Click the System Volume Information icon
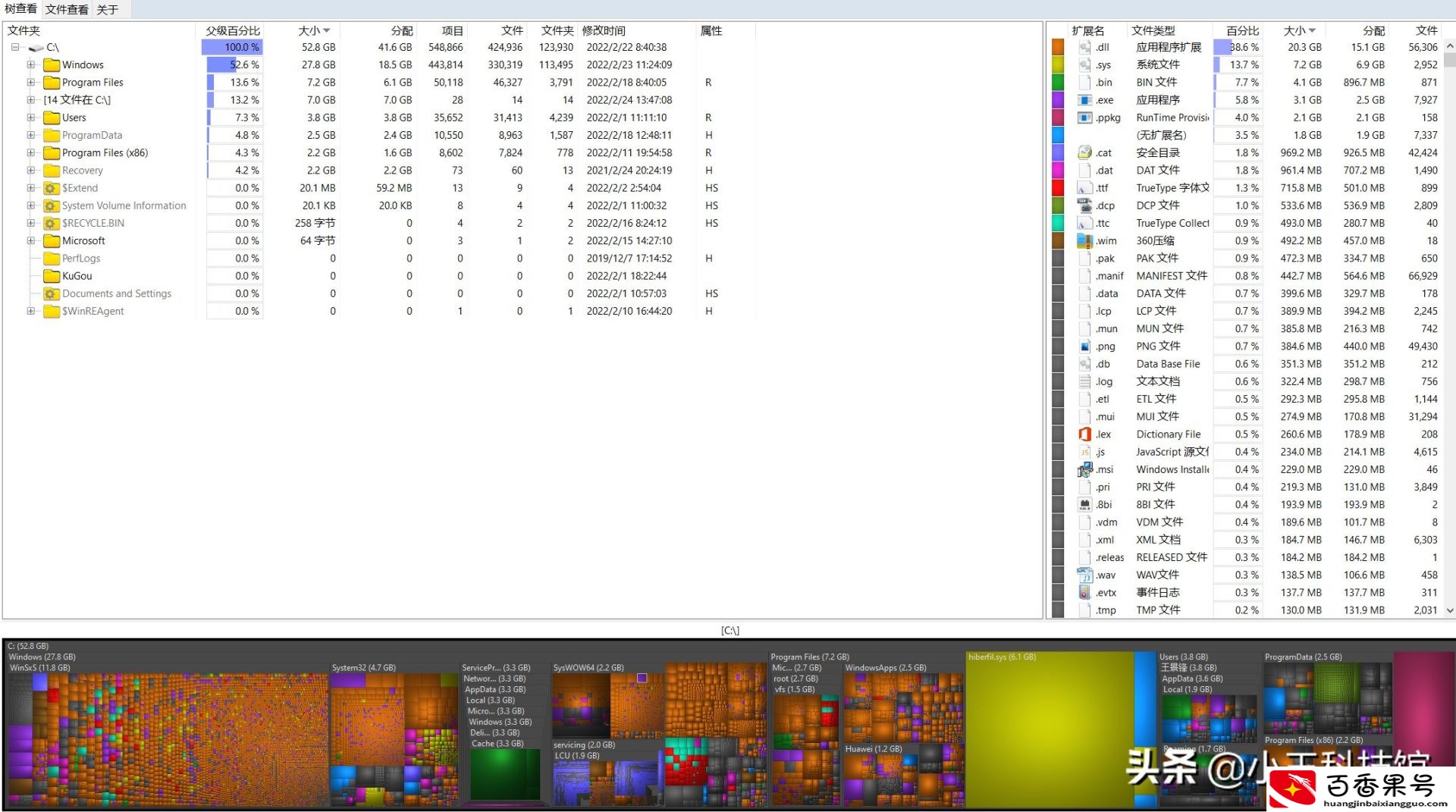Viewport: 1456px width, 812px height. tap(52, 205)
